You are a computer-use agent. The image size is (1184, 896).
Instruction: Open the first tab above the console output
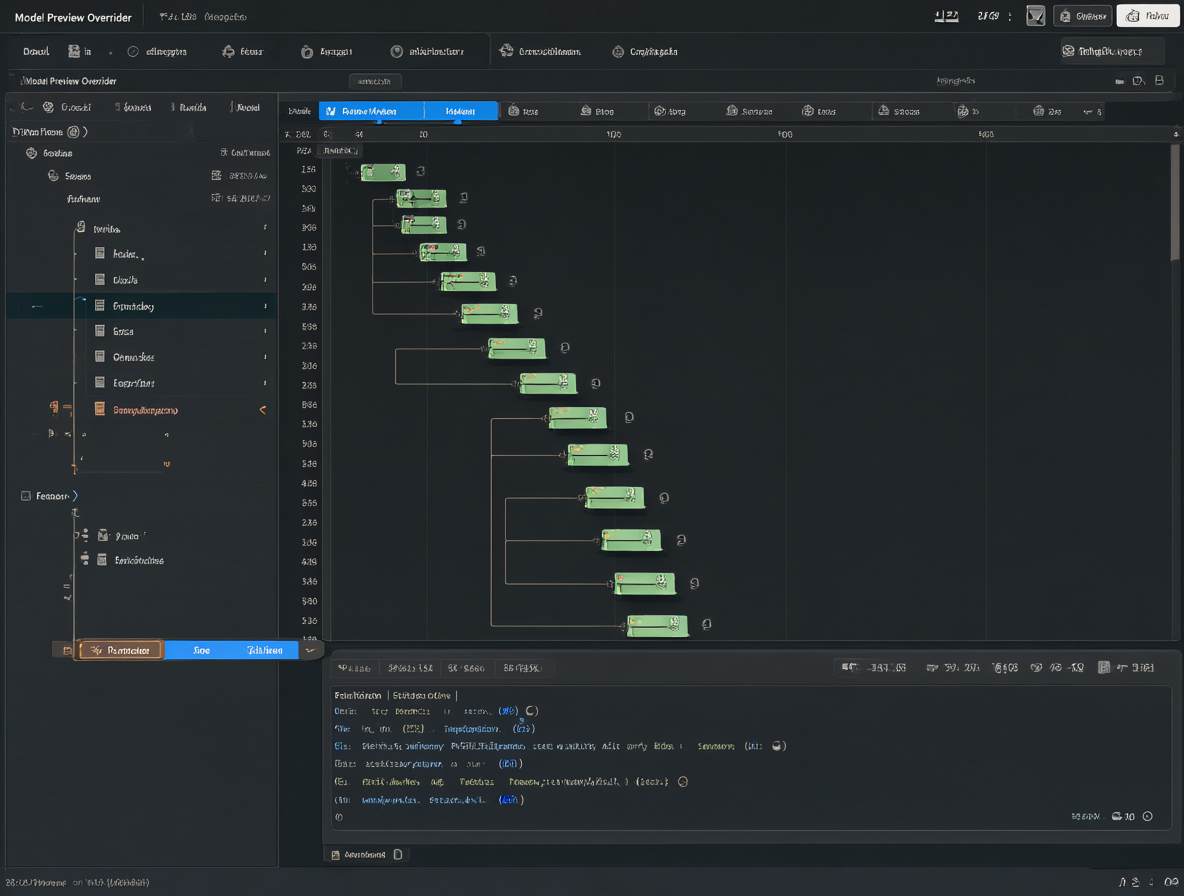pos(353,668)
